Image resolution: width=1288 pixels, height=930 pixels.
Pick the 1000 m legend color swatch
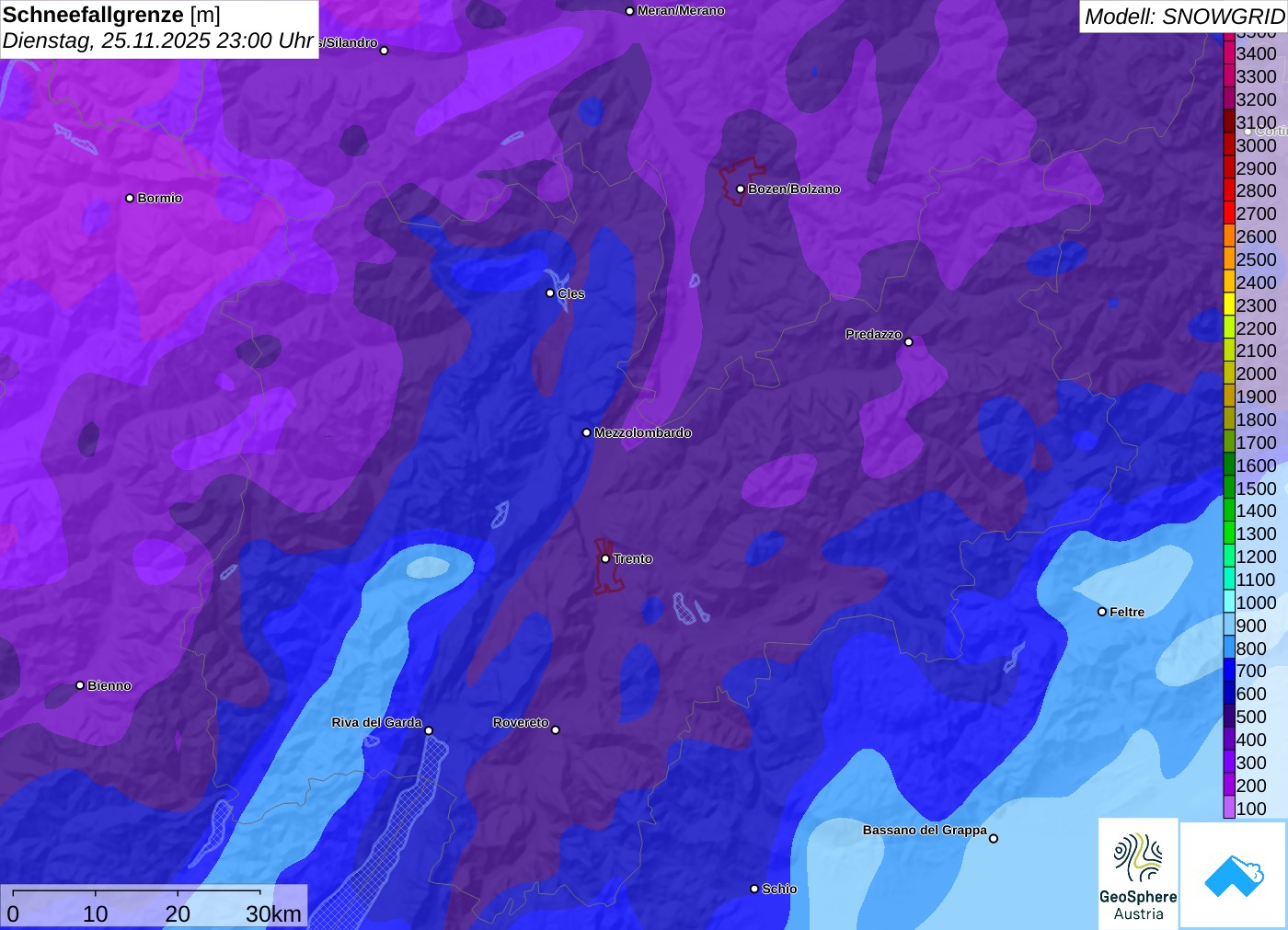click(x=1228, y=603)
